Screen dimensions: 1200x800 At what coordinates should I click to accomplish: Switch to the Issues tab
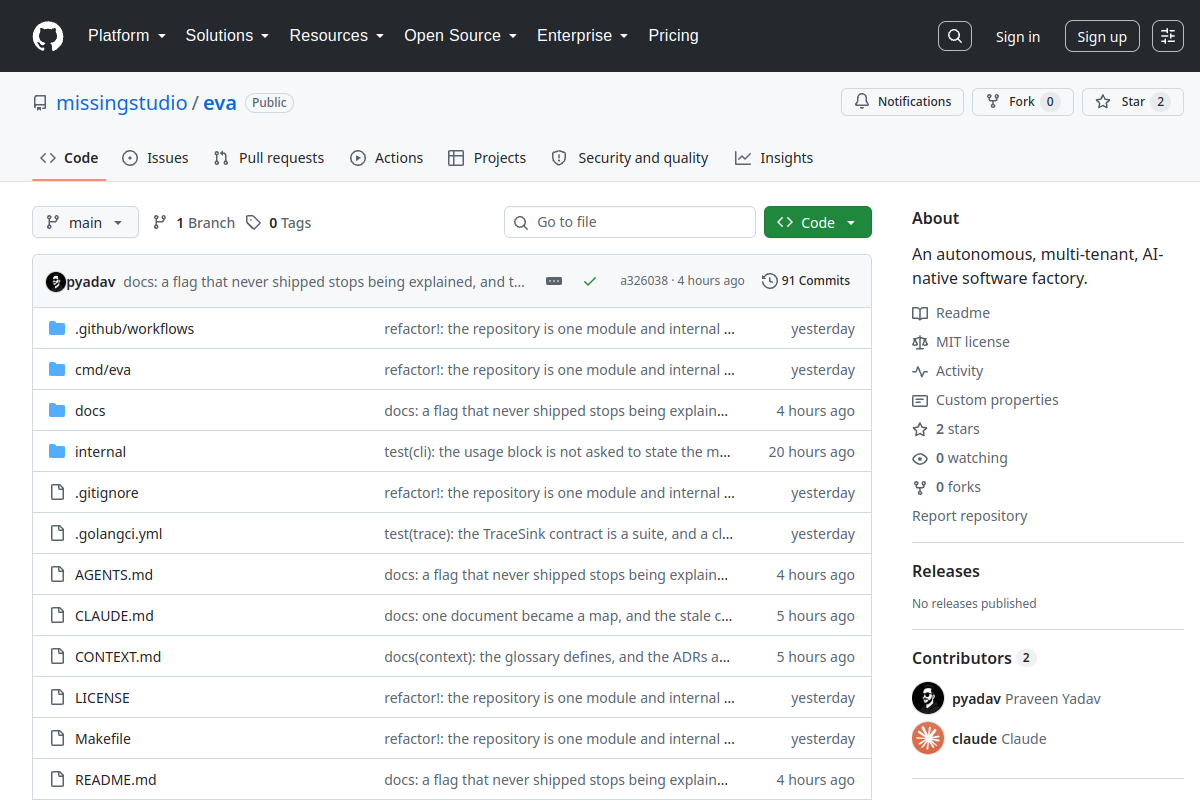pyautogui.click(x=155, y=158)
